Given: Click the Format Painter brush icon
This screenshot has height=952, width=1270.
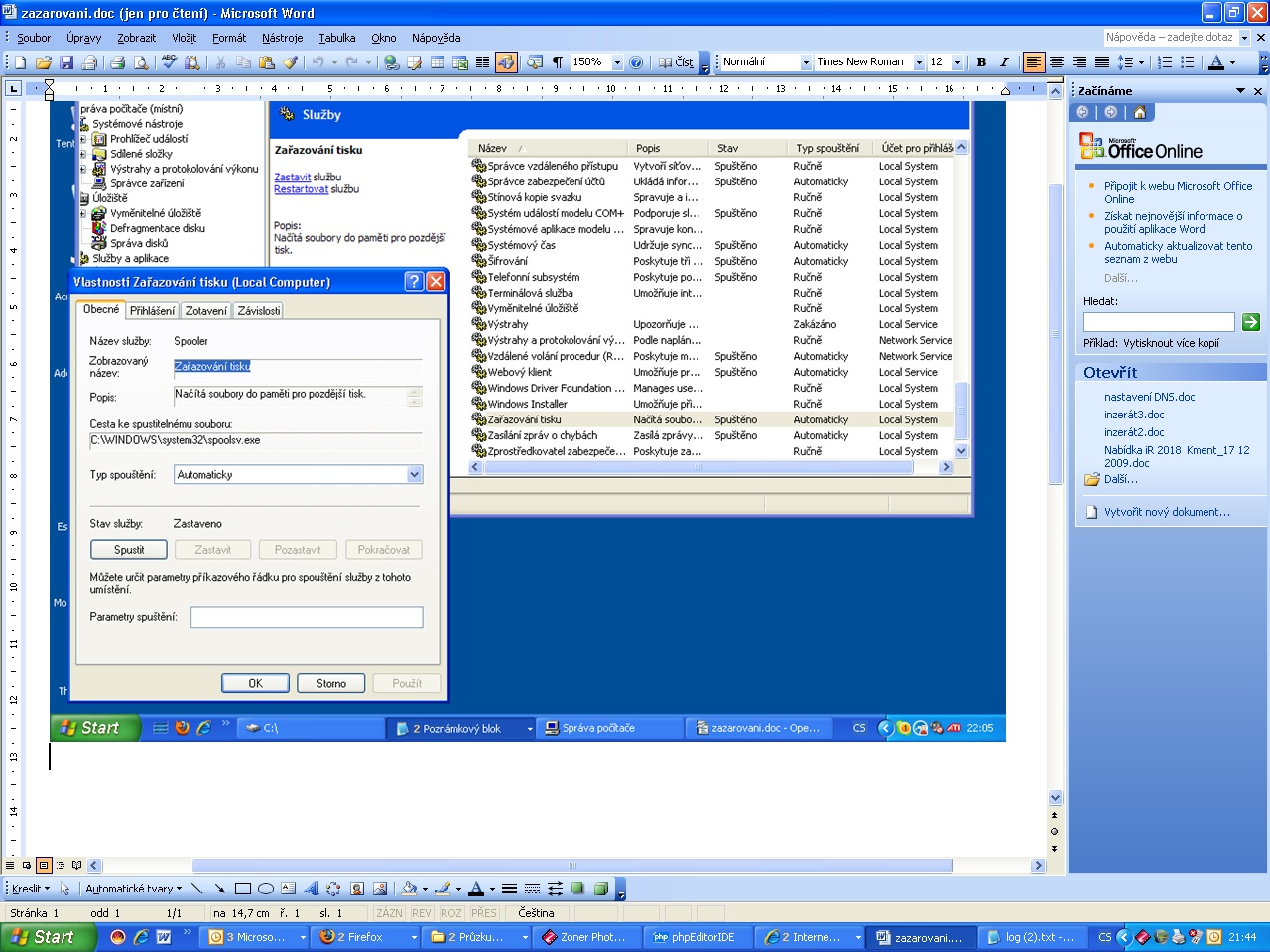Looking at the screenshot, I should (290, 62).
